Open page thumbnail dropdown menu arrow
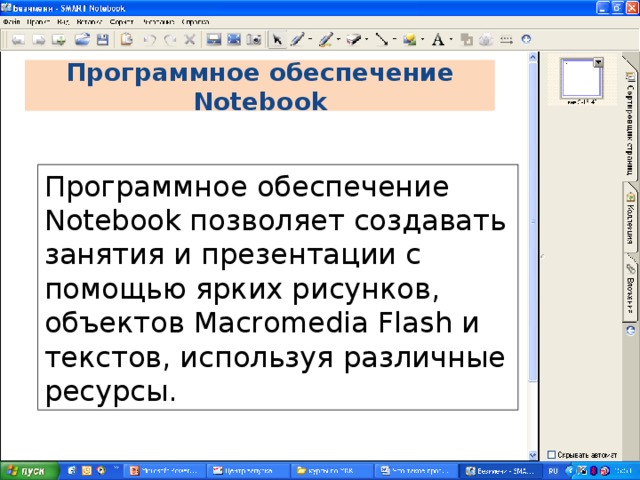The width and height of the screenshot is (640, 480). (598, 62)
